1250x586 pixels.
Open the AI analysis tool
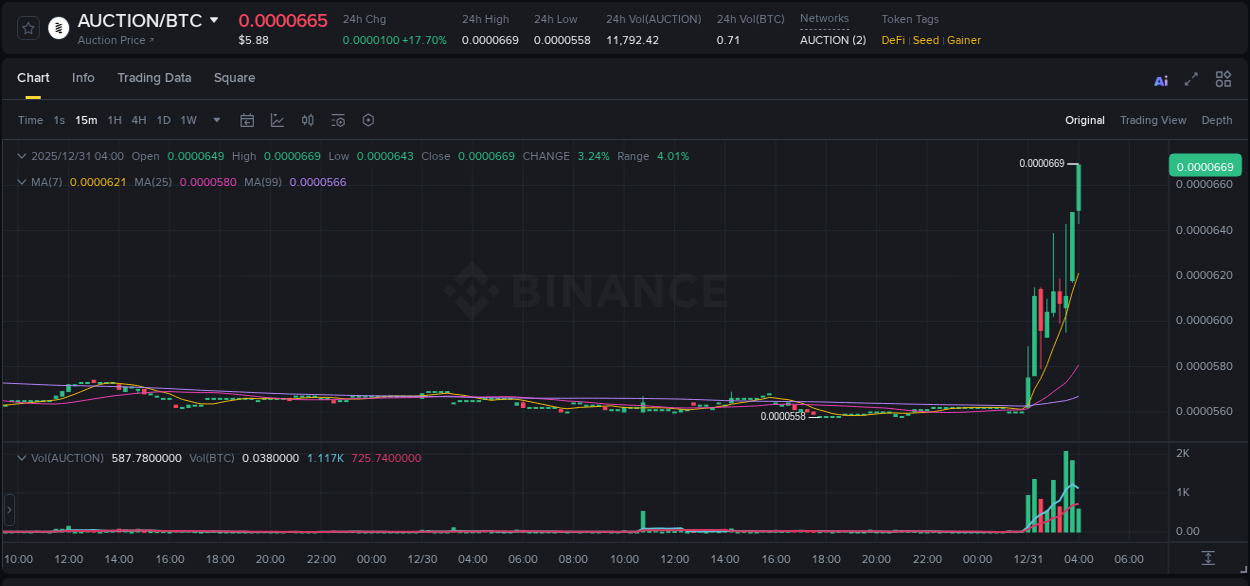click(x=1161, y=80)
